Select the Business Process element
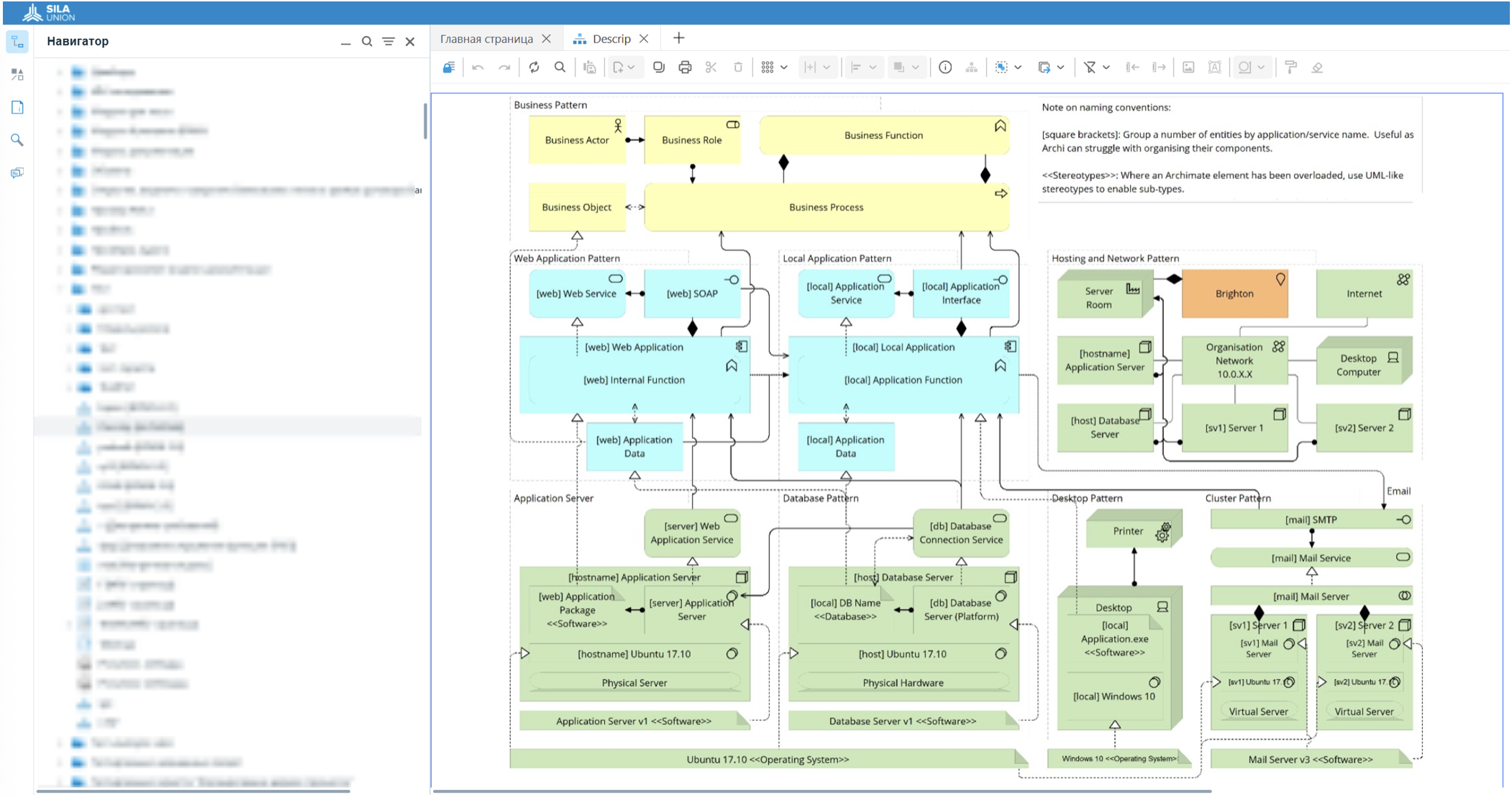The image size is (1512, 797). click(x=826, y=207)
